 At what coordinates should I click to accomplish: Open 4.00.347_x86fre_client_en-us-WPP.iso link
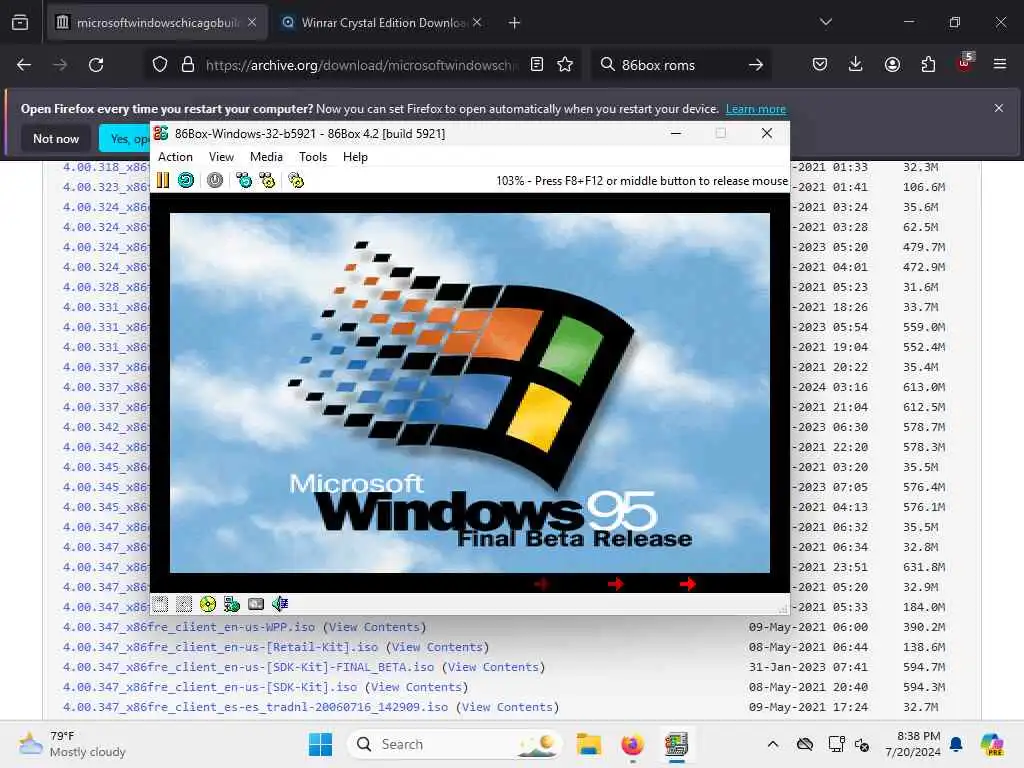[x=189, y=627]
